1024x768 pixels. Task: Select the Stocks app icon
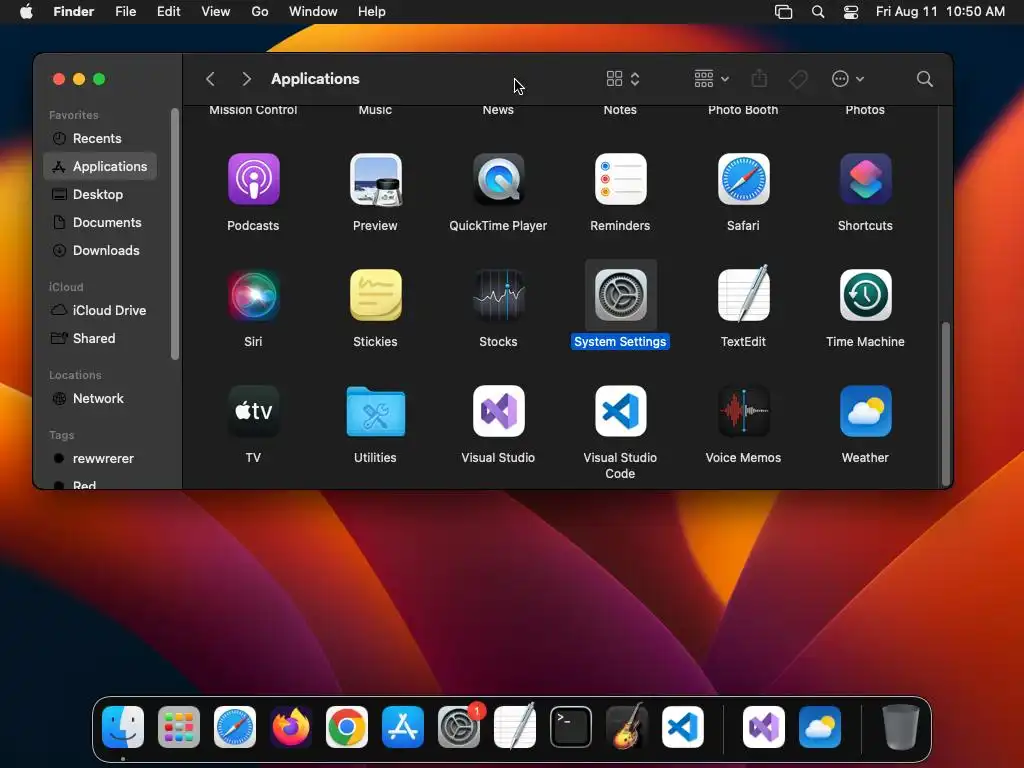pyautogui.click(x=498, y=295)
